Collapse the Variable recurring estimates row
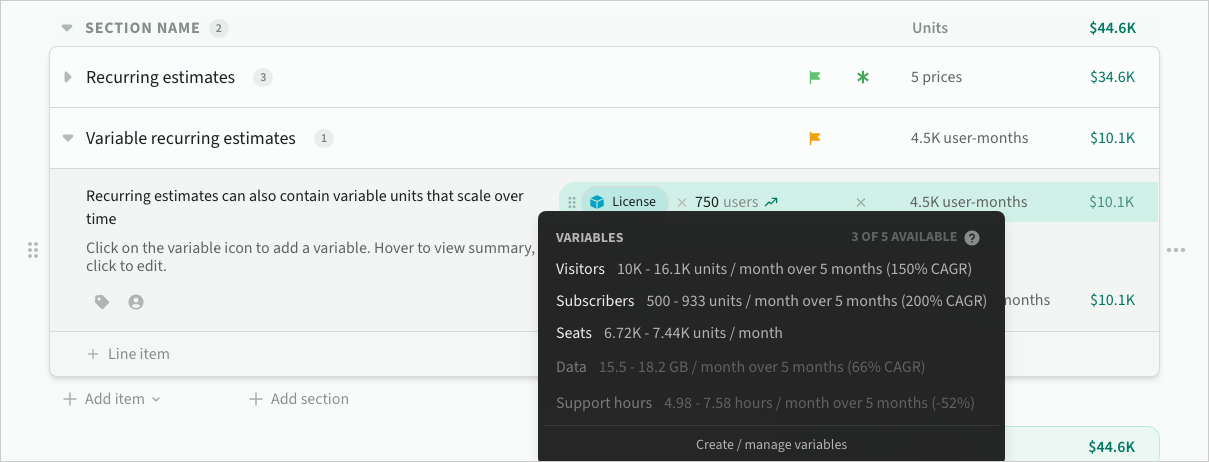Viewport: 1209px width, 462px height. [x=68, y=138]
